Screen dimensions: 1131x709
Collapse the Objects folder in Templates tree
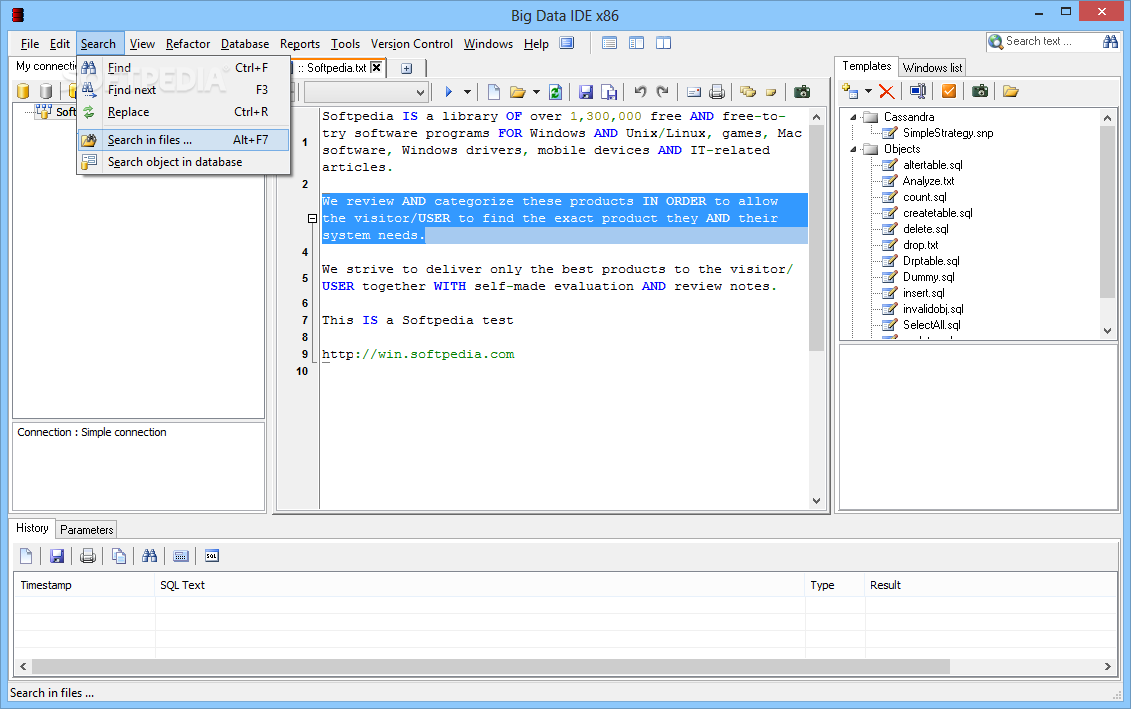(x=853, y=149)
